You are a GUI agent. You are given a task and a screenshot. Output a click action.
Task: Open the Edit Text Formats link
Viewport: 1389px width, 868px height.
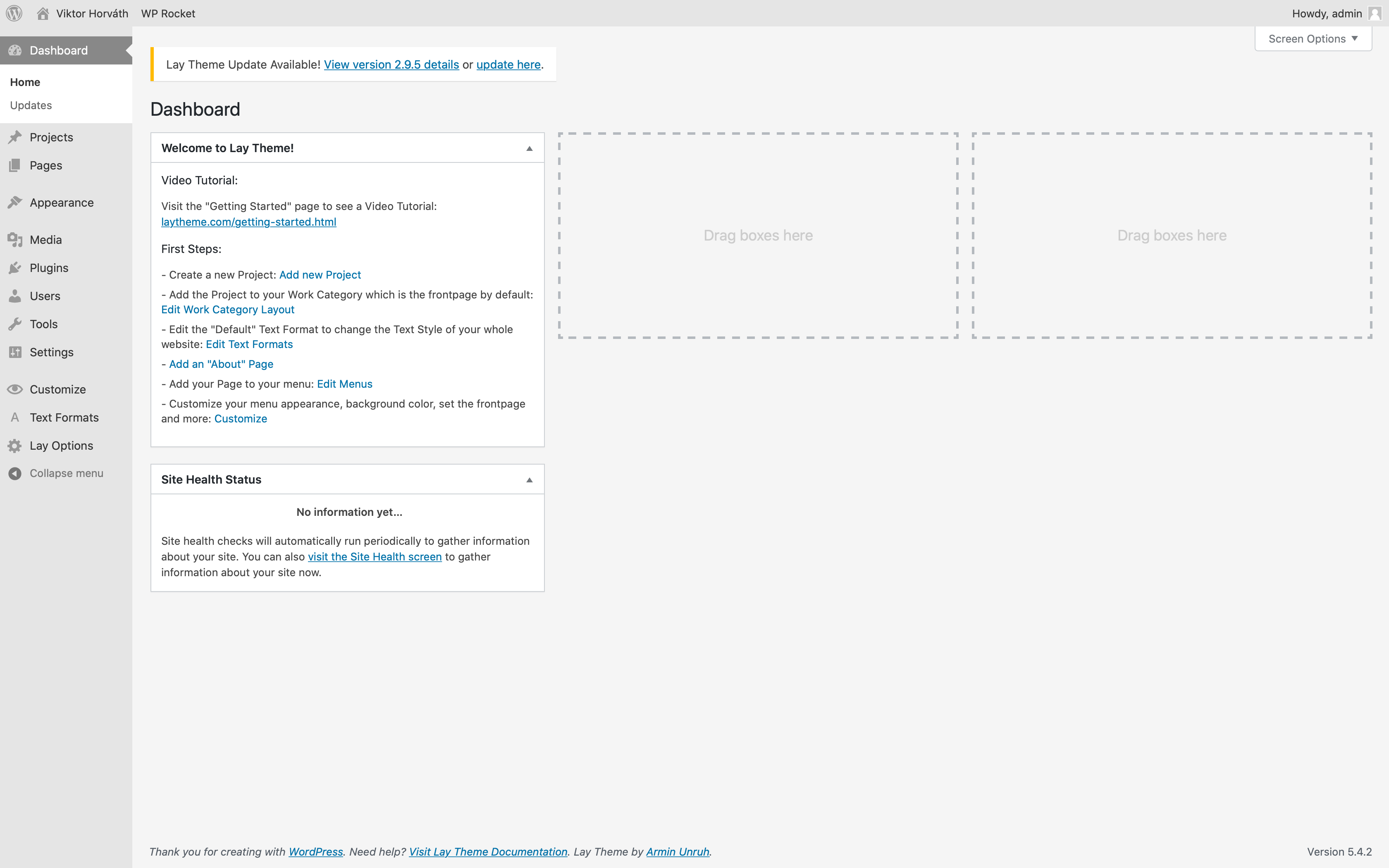click(x=249, y=344)
